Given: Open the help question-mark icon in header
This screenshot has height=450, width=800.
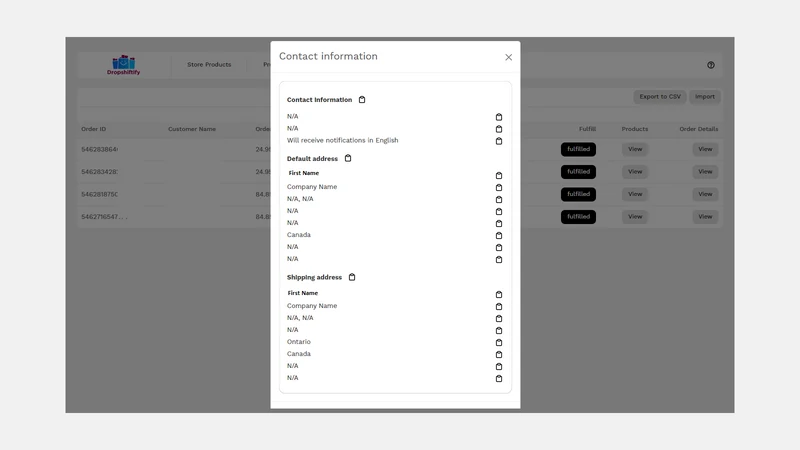Looking at the screenshot, I should tap(711, 65).
